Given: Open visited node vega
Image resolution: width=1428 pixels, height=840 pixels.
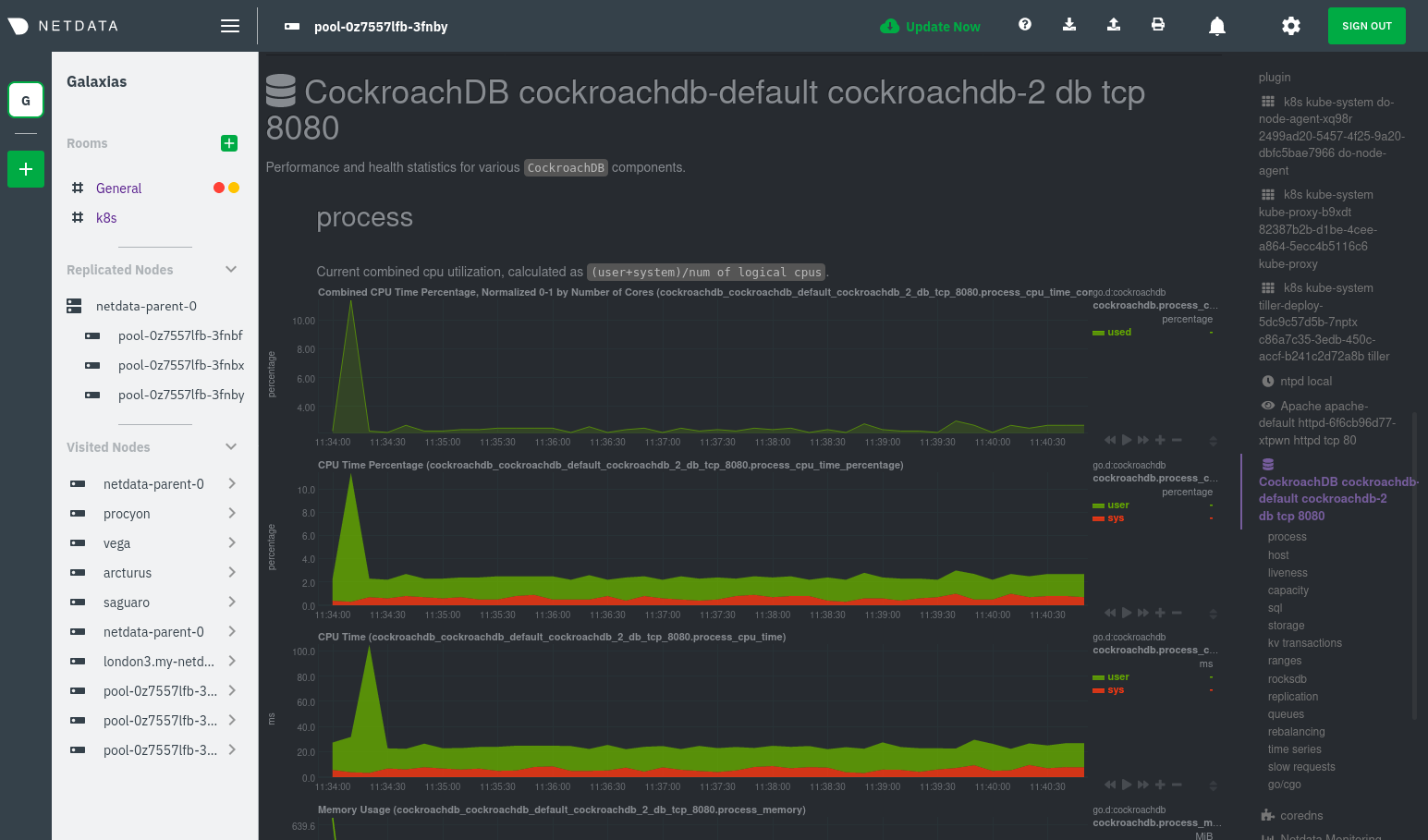Looking at the screenshot, I should [x=116, y=543].
